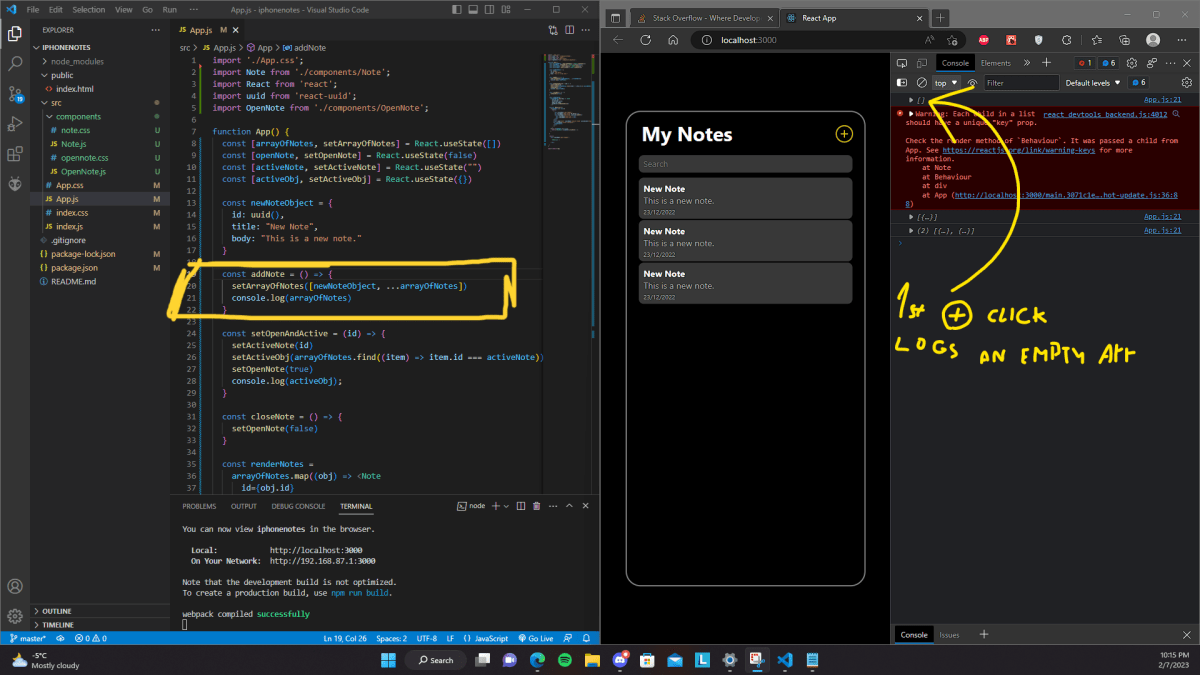Collapse the public folder in Explorer
The width and height of the screenshot is (1200, 675).
[x=62, y=75]
